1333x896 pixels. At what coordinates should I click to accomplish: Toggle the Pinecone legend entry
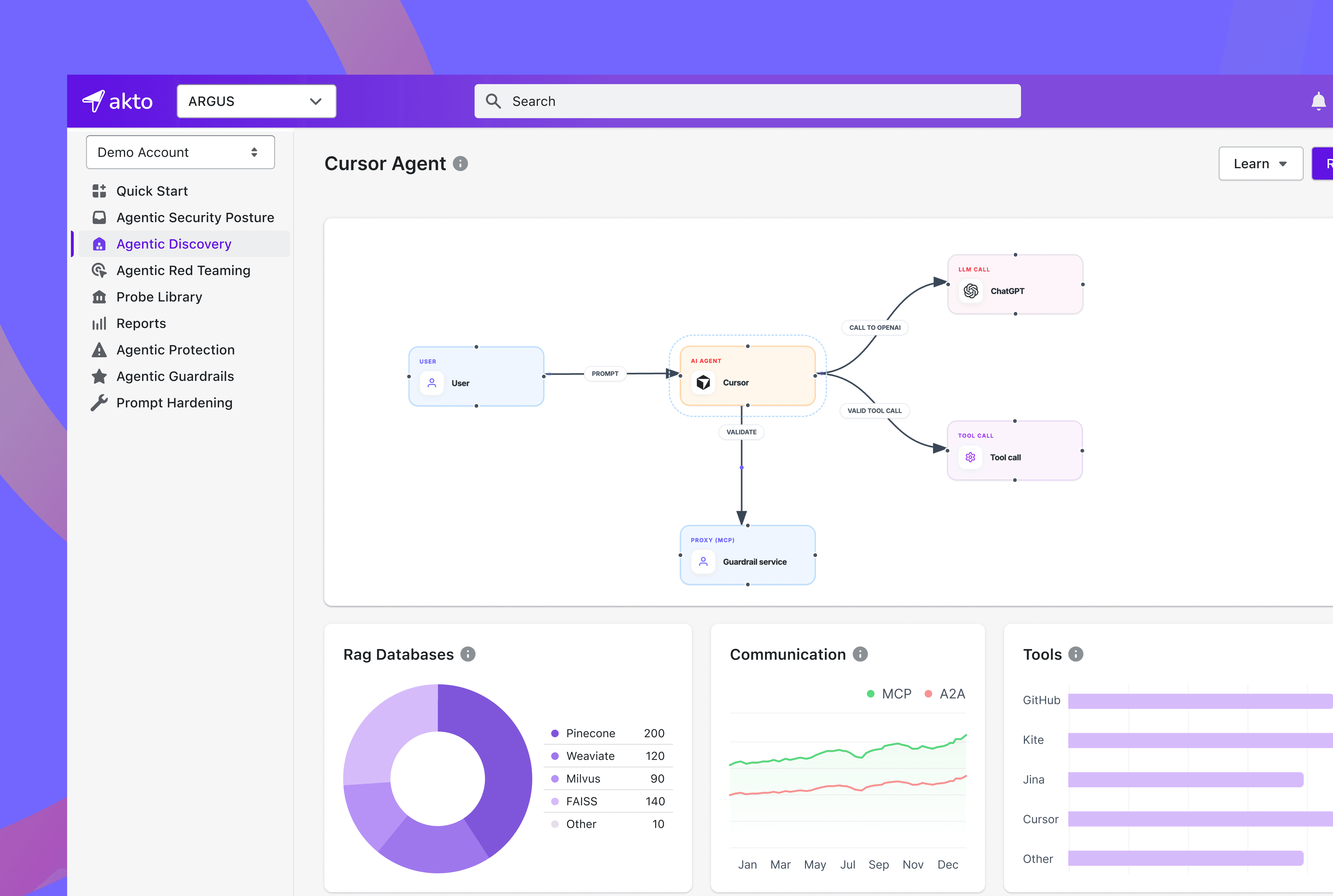click(x=590, y=733)
